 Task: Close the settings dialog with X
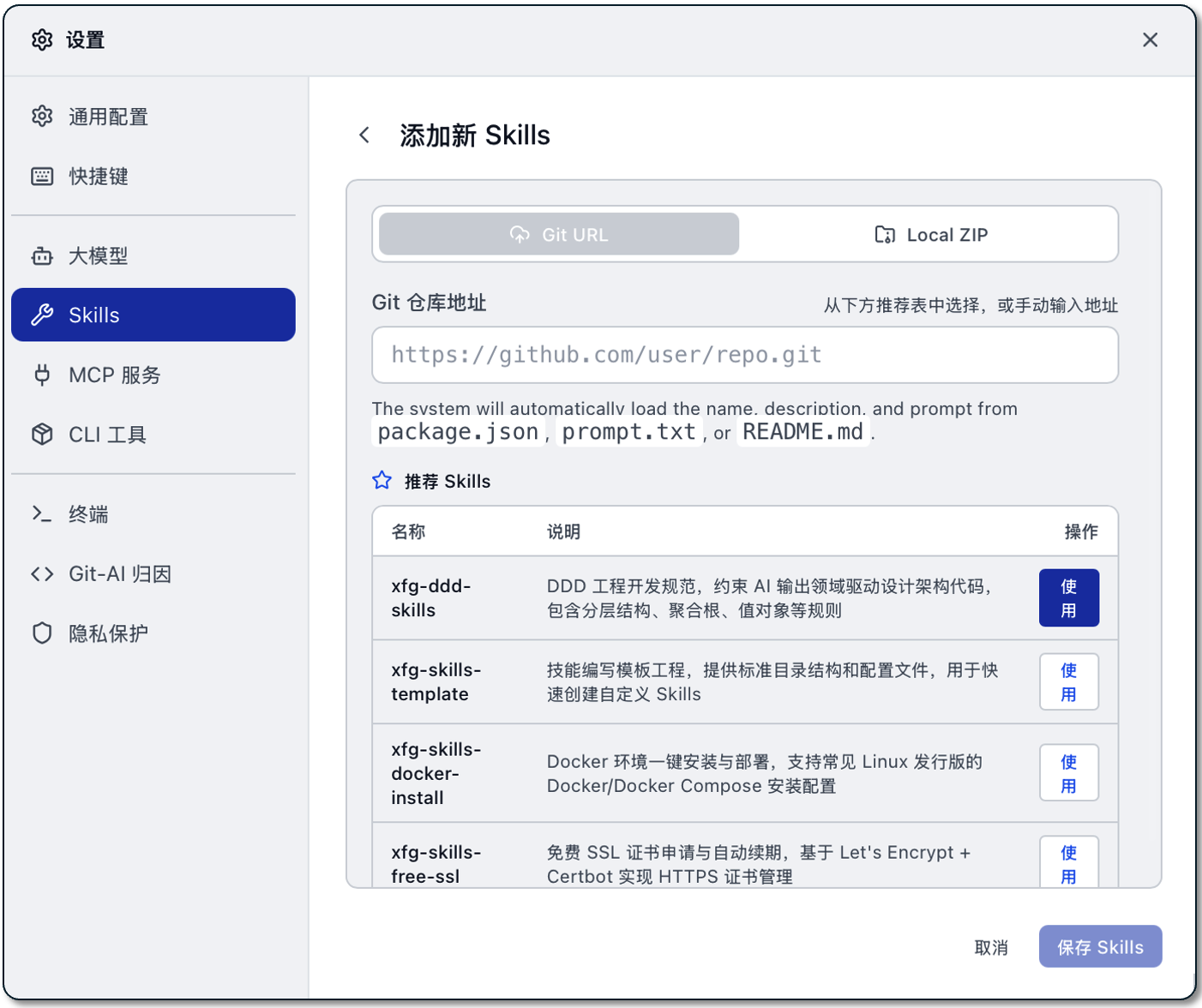tap(1150, 40)
